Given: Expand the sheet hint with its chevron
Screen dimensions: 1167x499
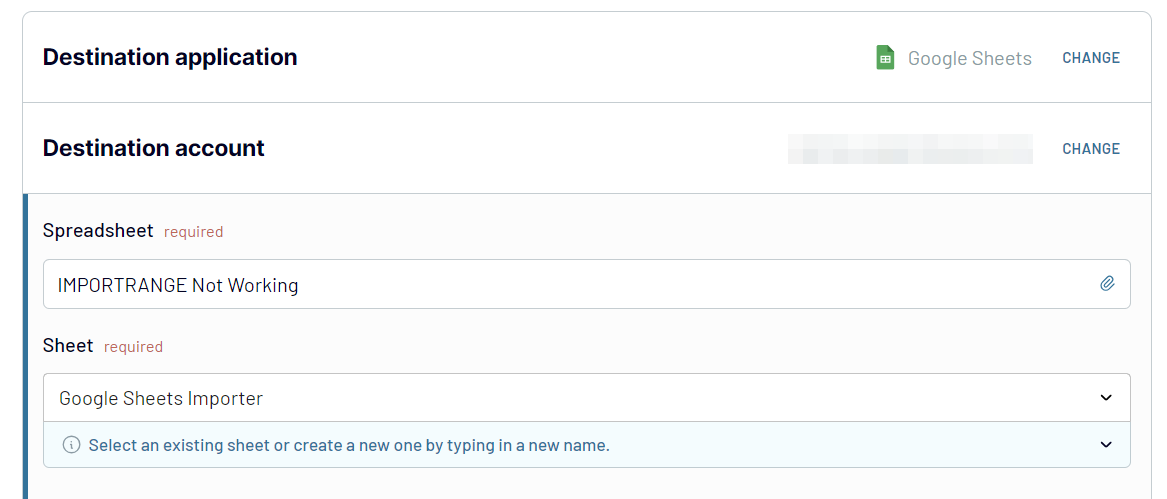Looking at the screenshot, I should [x=1106, y=445].
